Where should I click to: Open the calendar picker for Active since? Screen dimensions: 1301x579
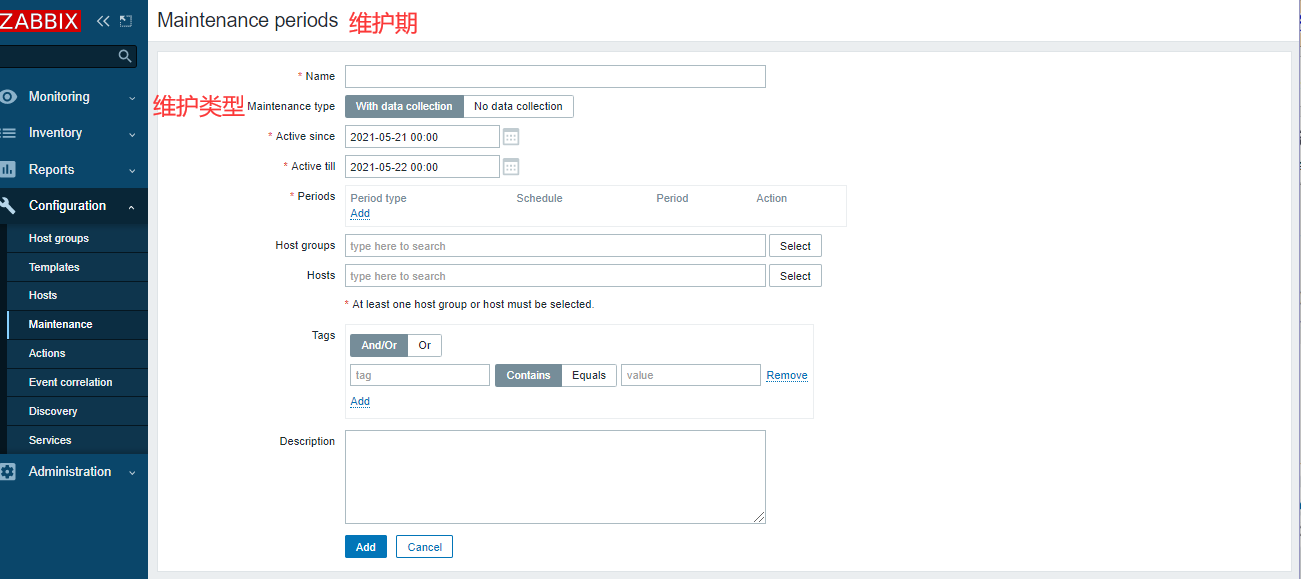(x=511, y=136)
